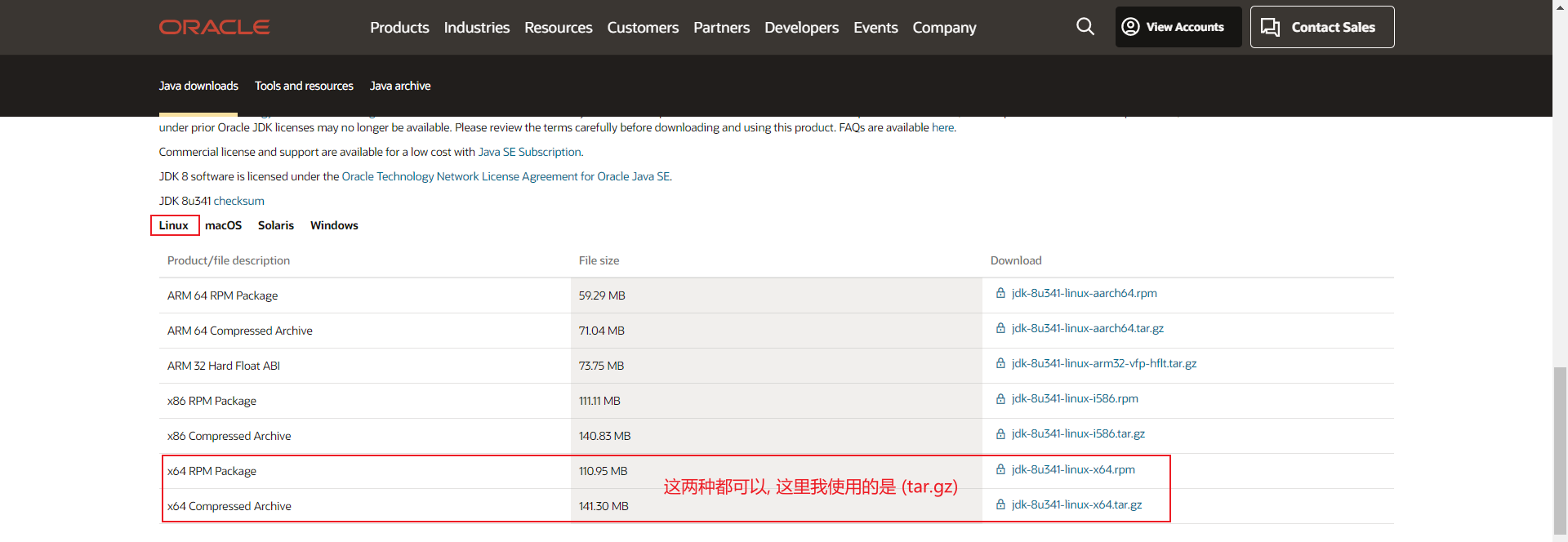Click lock icon beside jdk-8u341-linux-i586.tar.gz

1000,433
